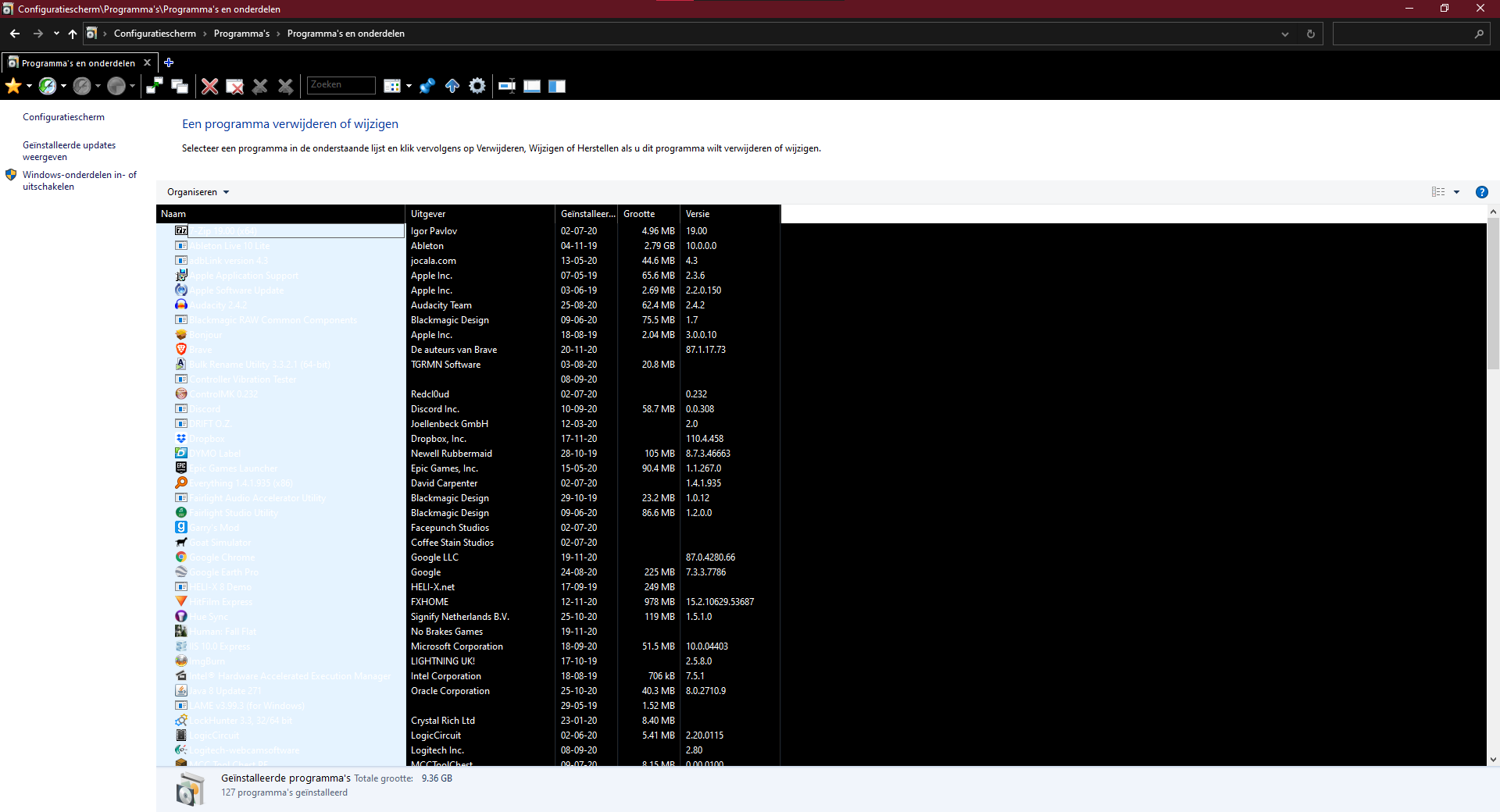The width and height of the screenshot is (1500, 812).
Task: Click the HitFilm Express orange triangle icon
Action: [x=181, y=601]
